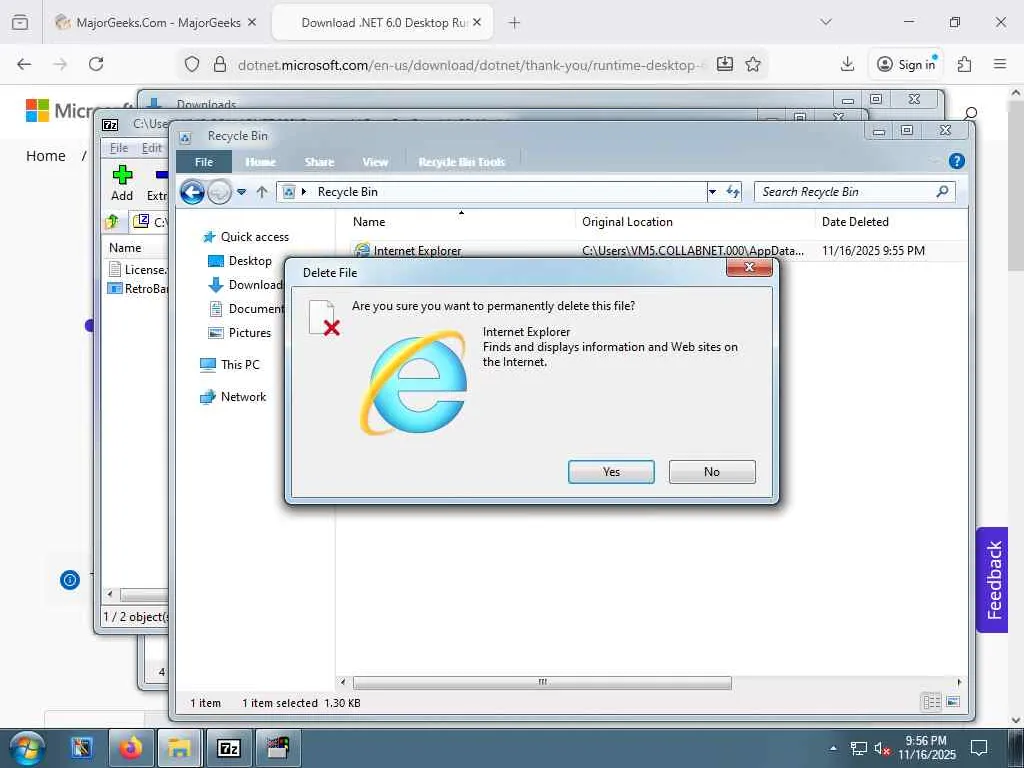The image size is (1024, 768).
Task: Click the Explorer help question mark icon
Action: [x=956, y=161]
